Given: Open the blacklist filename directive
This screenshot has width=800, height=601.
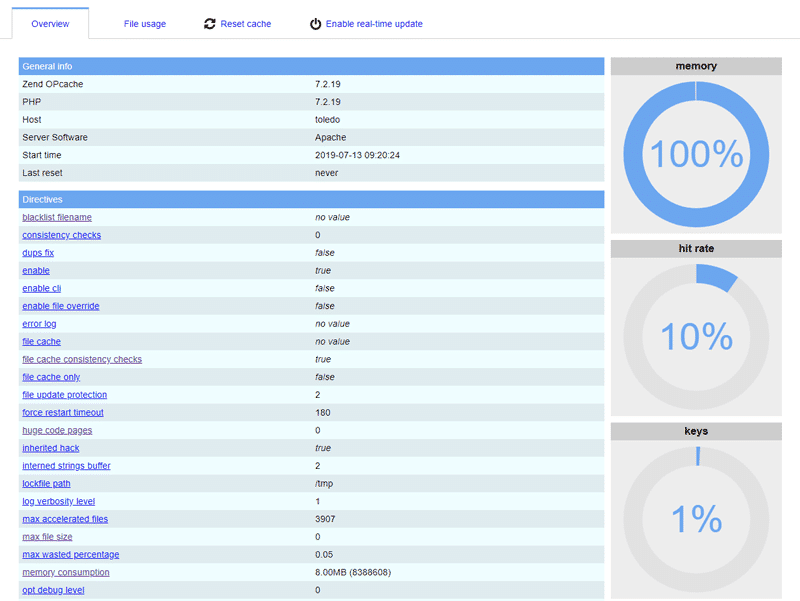Looking at the screenshot, I should coord(56,217).
